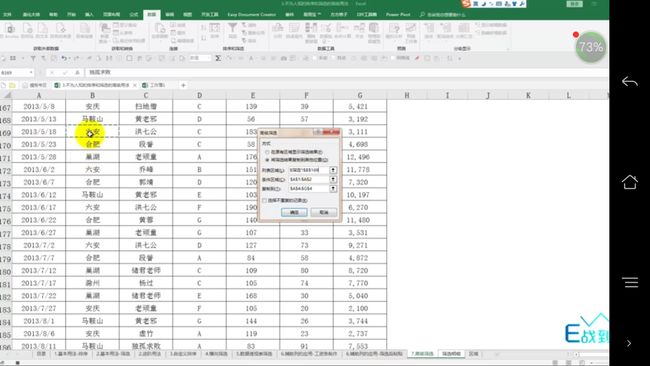Open the Existing Connections icon
650x366 pixels.
point(85,29)
